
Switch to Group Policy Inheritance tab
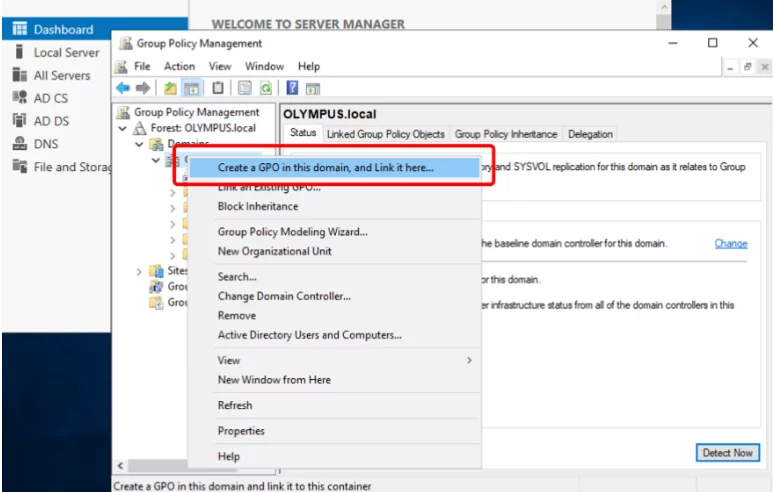(506, 134)
